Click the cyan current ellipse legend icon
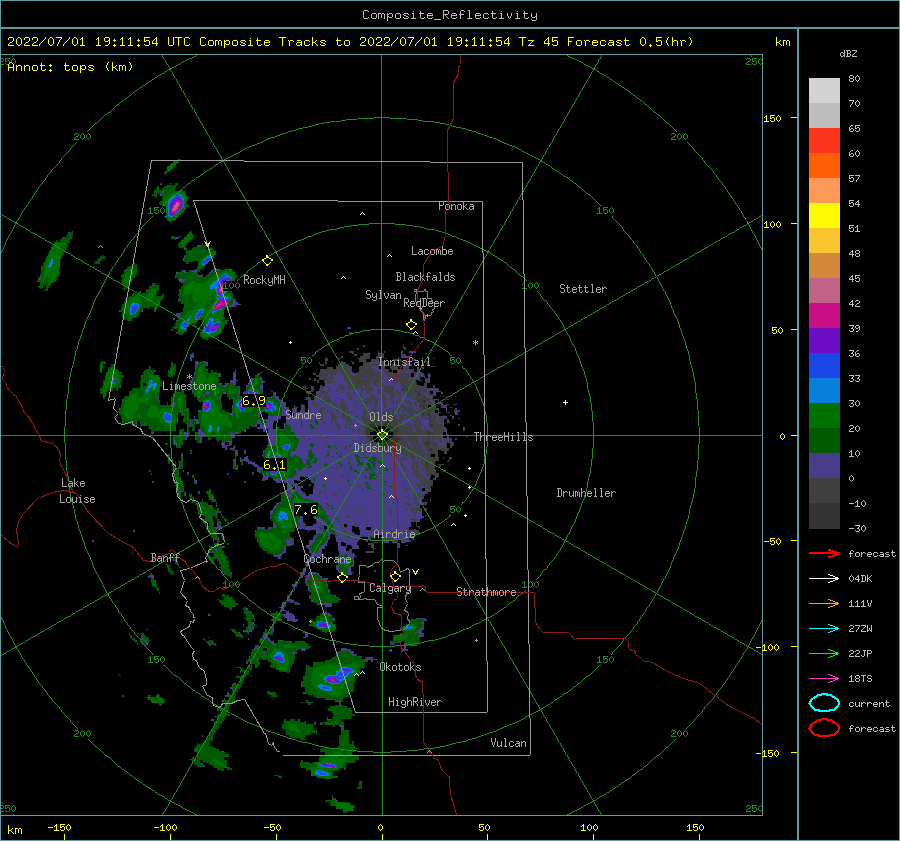 pyautogui.click(x=824, y=703)
